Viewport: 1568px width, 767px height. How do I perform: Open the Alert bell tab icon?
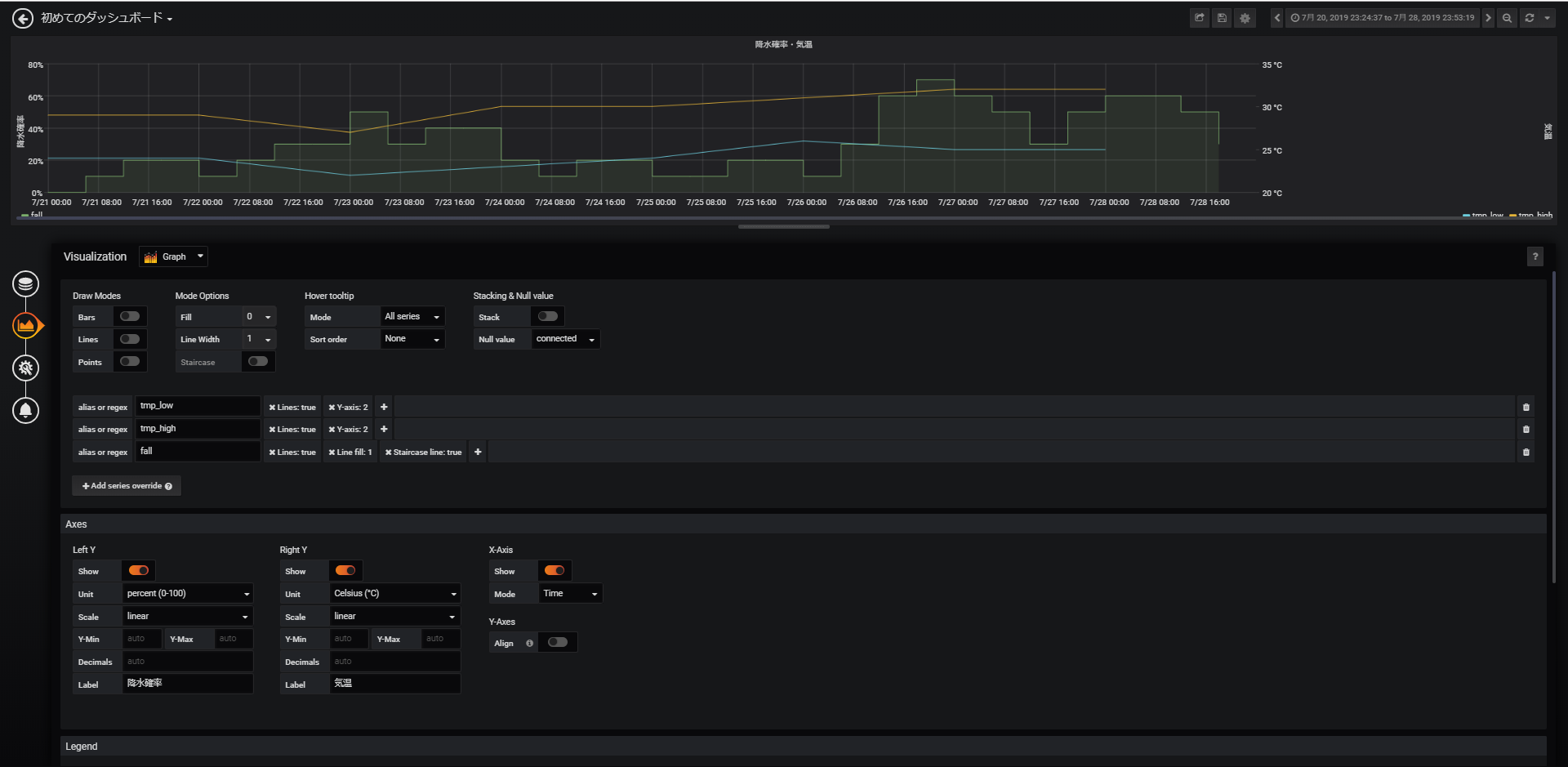tap(26, 410)
